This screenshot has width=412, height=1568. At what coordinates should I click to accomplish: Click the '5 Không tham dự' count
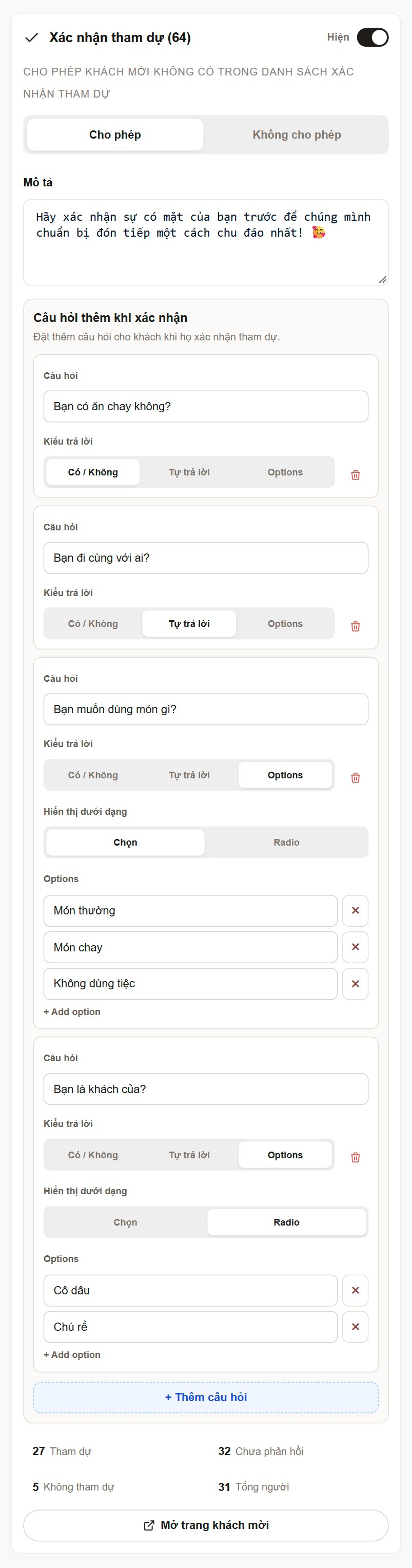73,1487
